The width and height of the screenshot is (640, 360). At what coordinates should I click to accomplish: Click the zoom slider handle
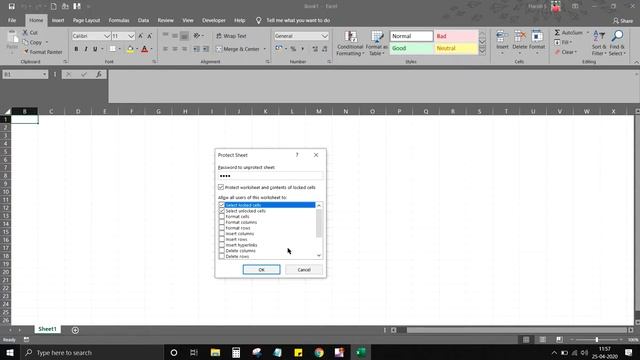[x=596, y=340]
